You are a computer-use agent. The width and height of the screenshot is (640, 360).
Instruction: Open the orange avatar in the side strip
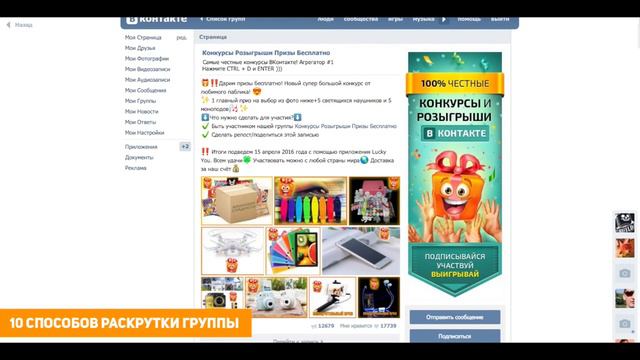[x=624, y=248]
